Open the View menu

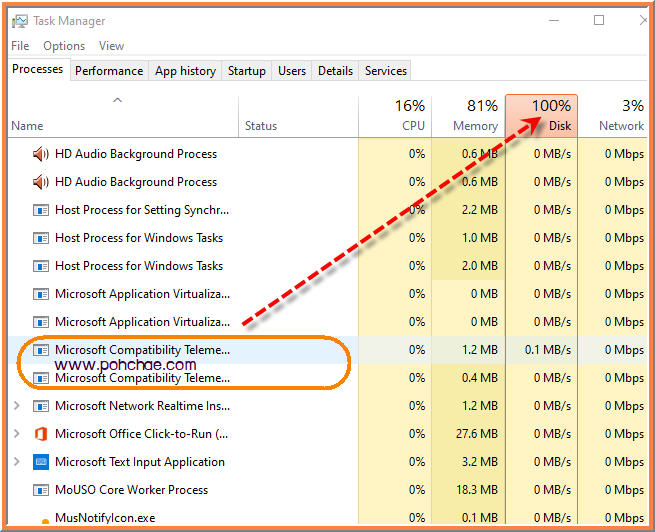[111, 46]
